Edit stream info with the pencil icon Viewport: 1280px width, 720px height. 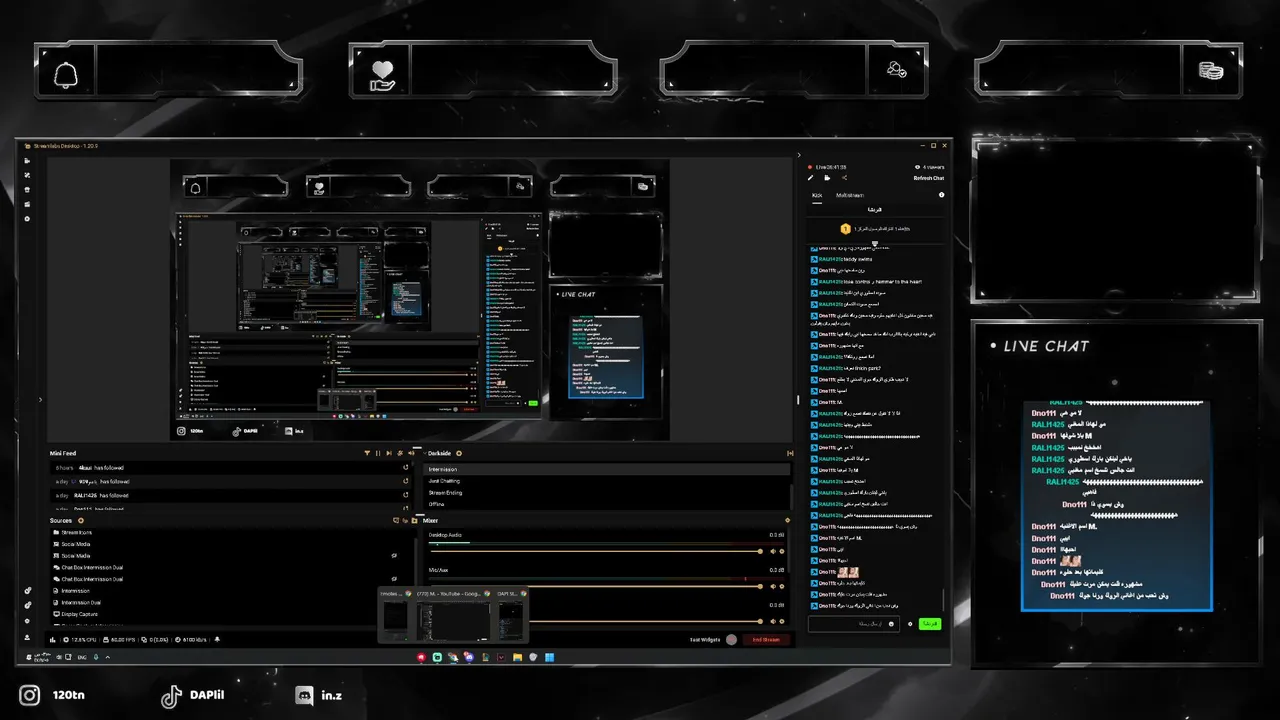[x=810, y=178]
